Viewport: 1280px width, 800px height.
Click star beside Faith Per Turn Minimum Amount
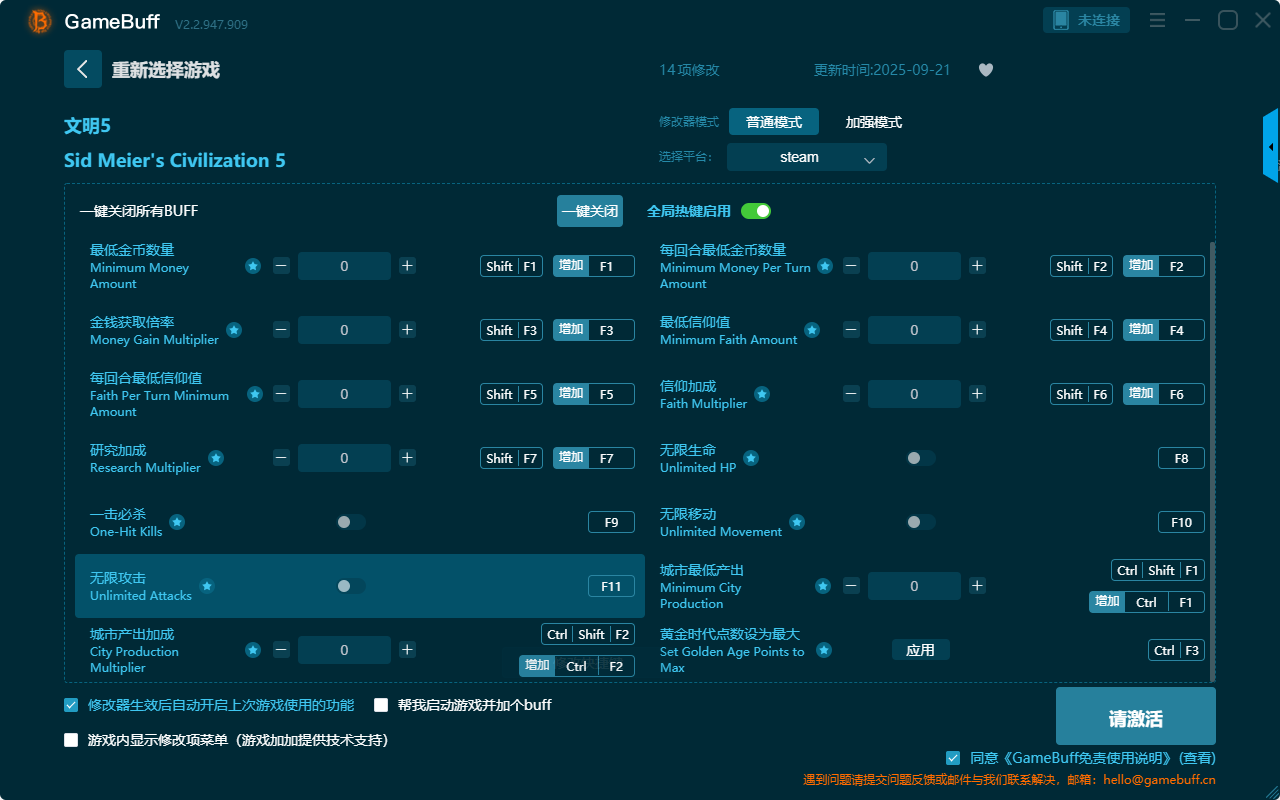[255, 394]
